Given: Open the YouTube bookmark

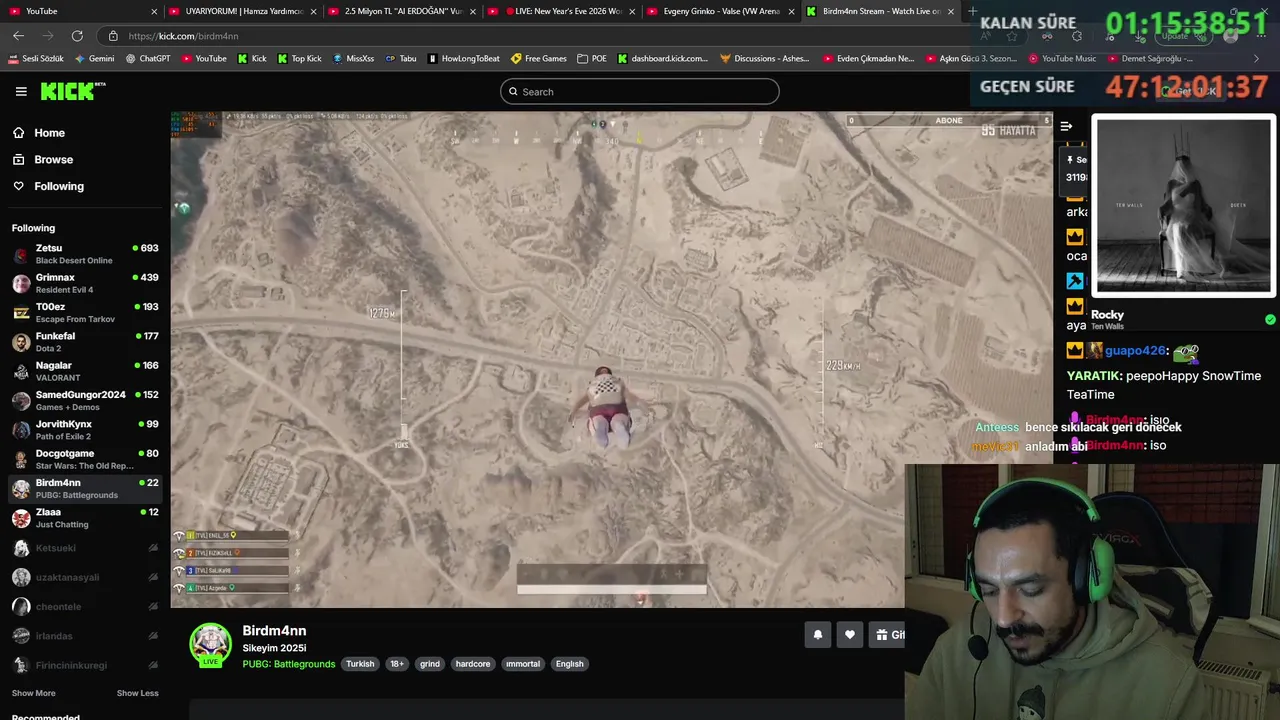Looking at the screenshot, I should [204, 59].
